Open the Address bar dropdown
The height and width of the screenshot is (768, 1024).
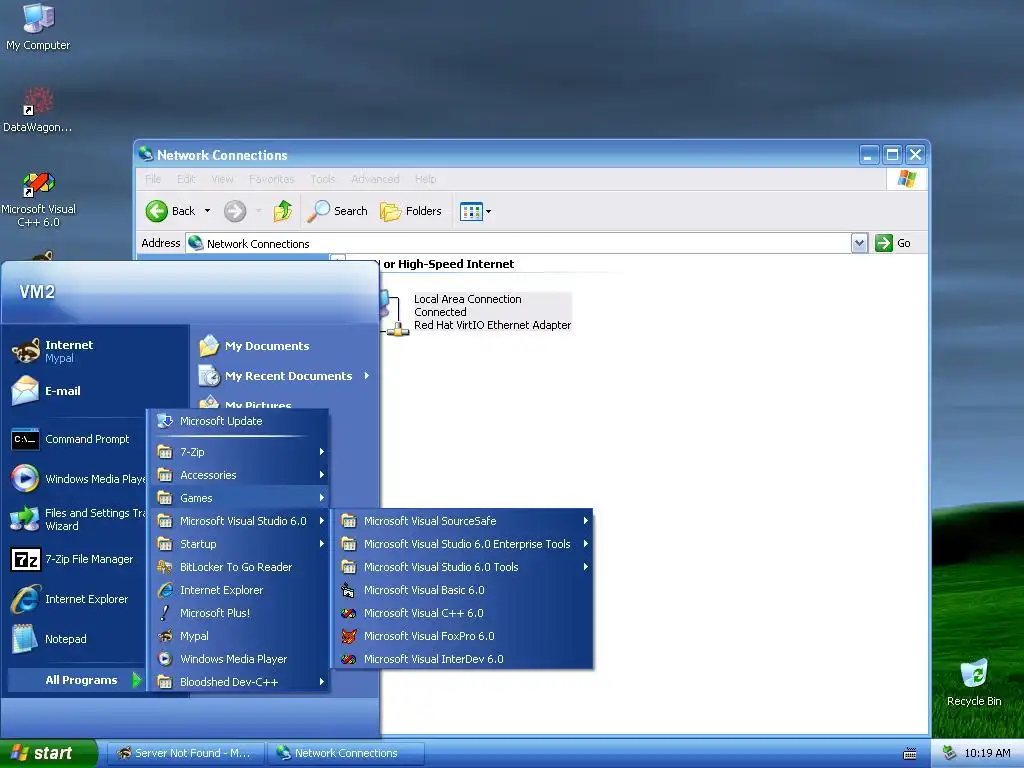point(859,244)
